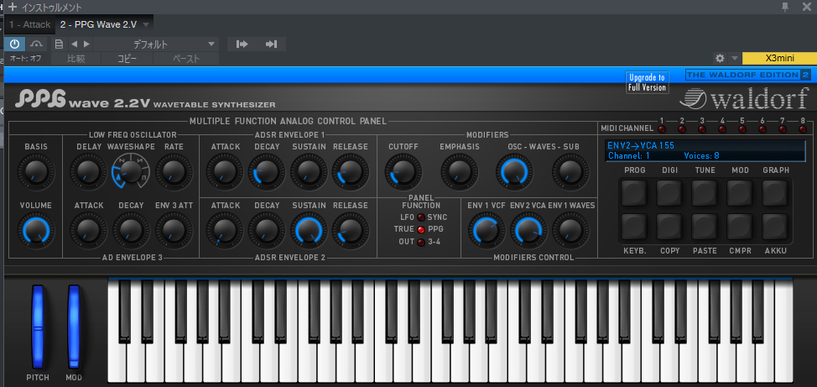Image resolution: width=817 pixels, height=387 pixels.
Task: Click the LFO DELAY knob
Action: pos(88,171)
